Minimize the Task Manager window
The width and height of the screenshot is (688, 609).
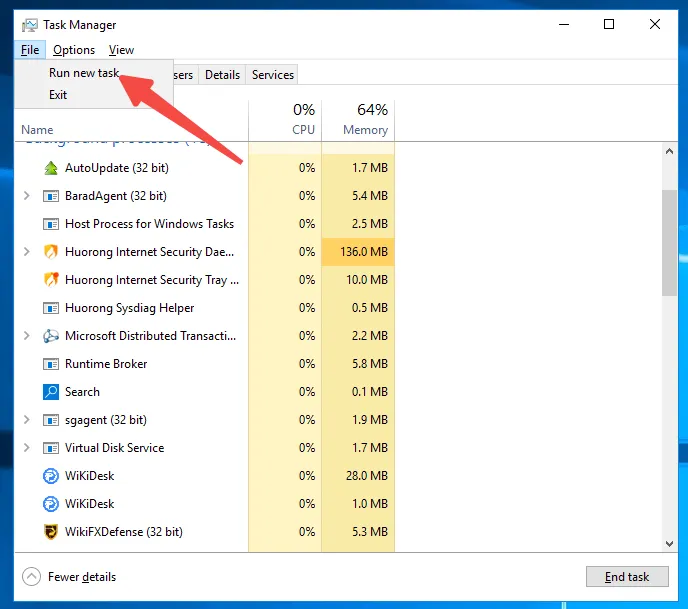(564, 25)
